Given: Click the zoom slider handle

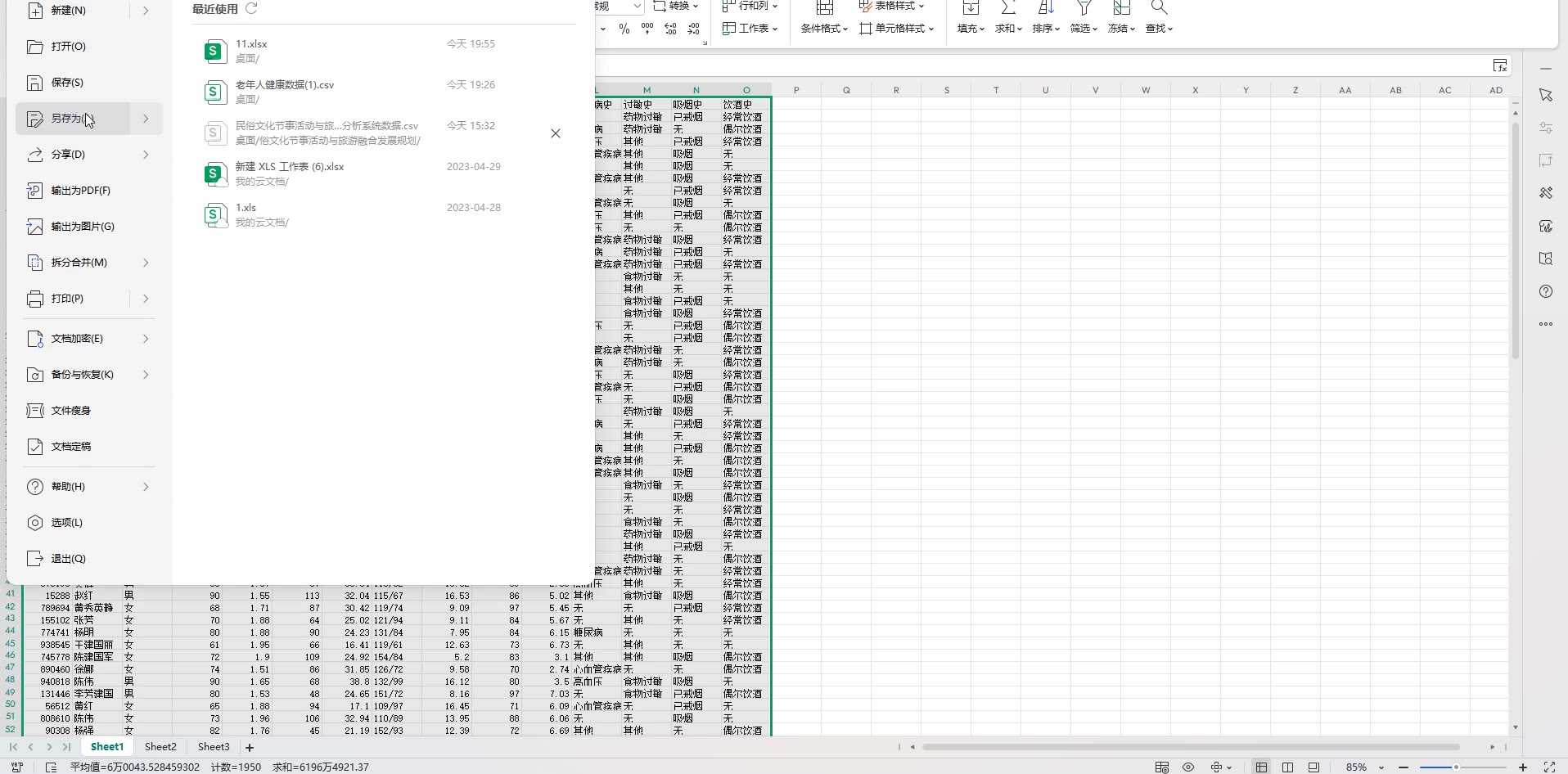Looking at the screenshot, I should click(x=1456, y=767).
